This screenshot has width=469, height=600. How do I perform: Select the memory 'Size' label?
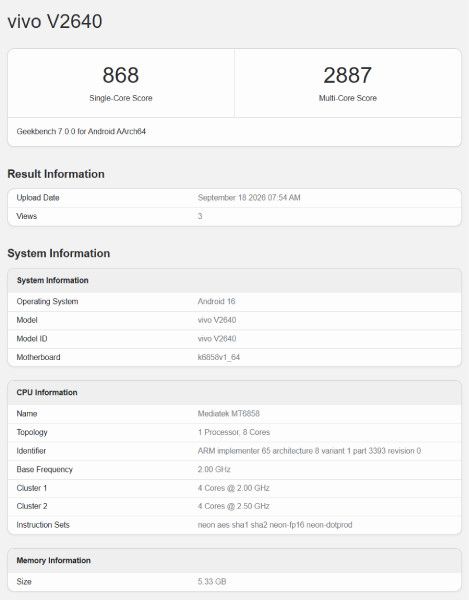24,582
